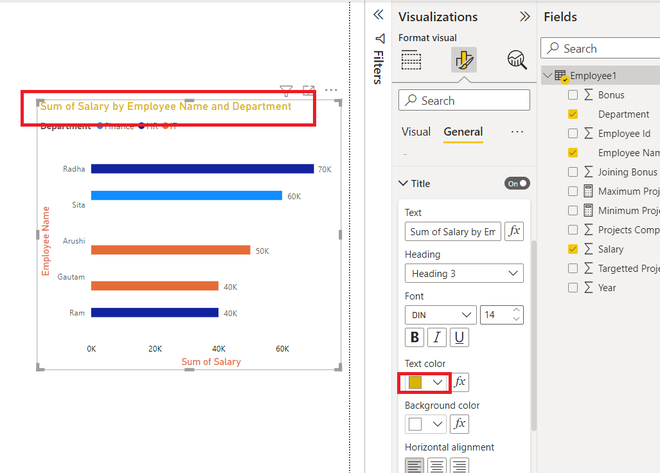The height and width of the screenshot is (473, 660).
Task: Select the Format visual paintbrush icon
Action: click(463, 60)
